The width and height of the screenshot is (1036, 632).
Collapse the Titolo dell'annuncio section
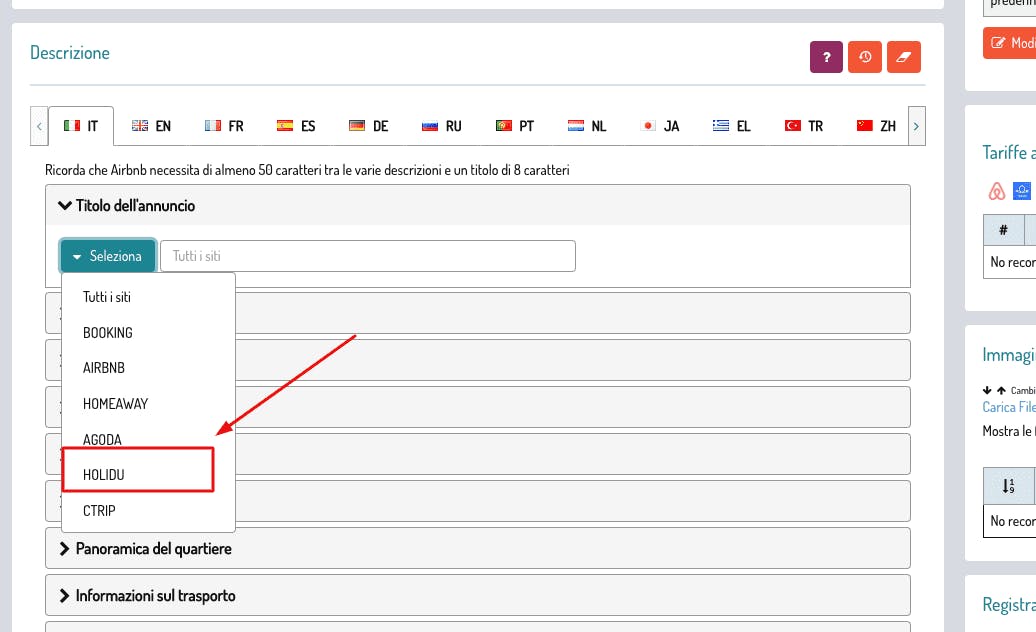coord(126,206)
